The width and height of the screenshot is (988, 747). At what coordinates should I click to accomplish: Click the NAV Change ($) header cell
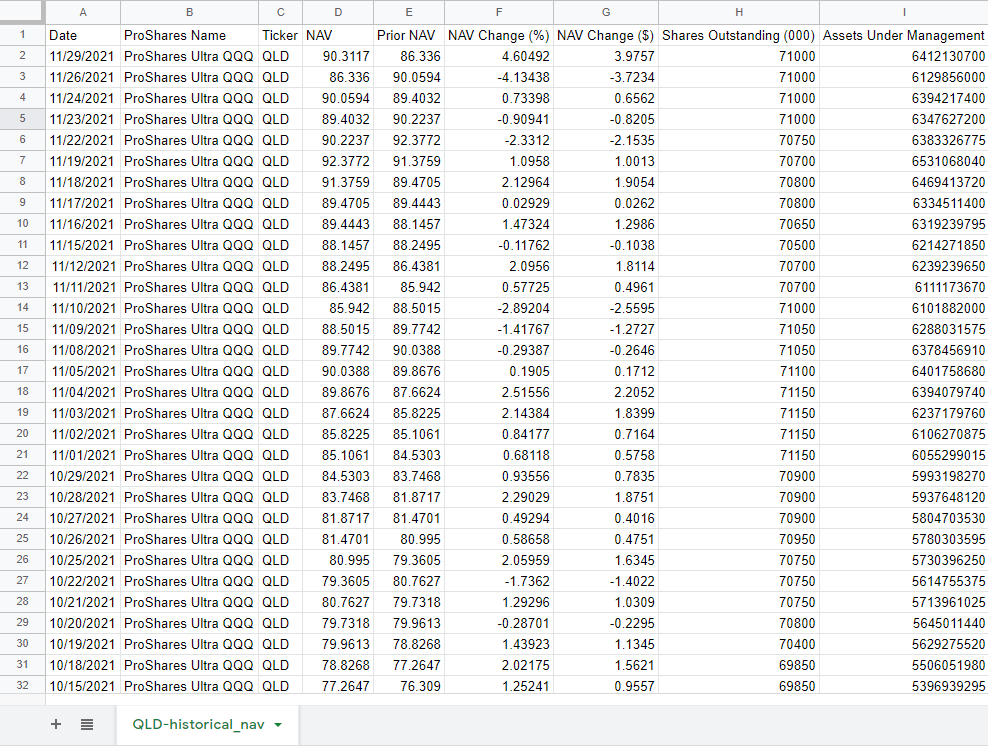click(x=606, y=35)
